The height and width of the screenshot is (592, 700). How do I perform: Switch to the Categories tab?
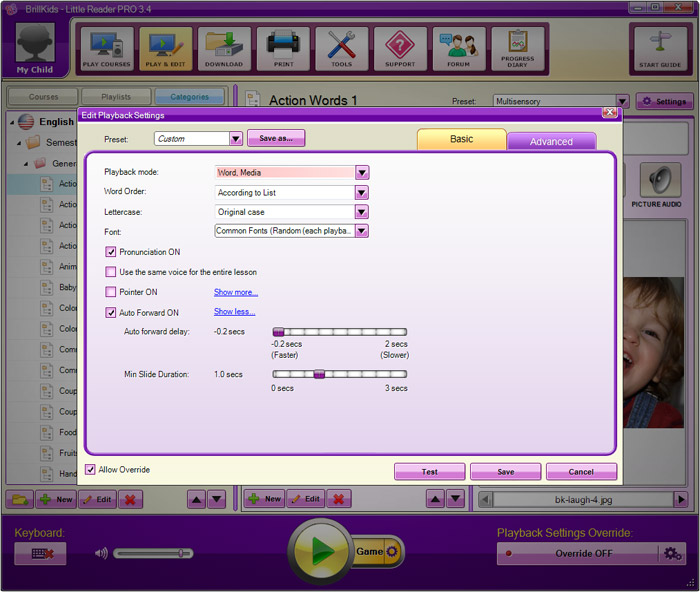(x=190, y=97)
